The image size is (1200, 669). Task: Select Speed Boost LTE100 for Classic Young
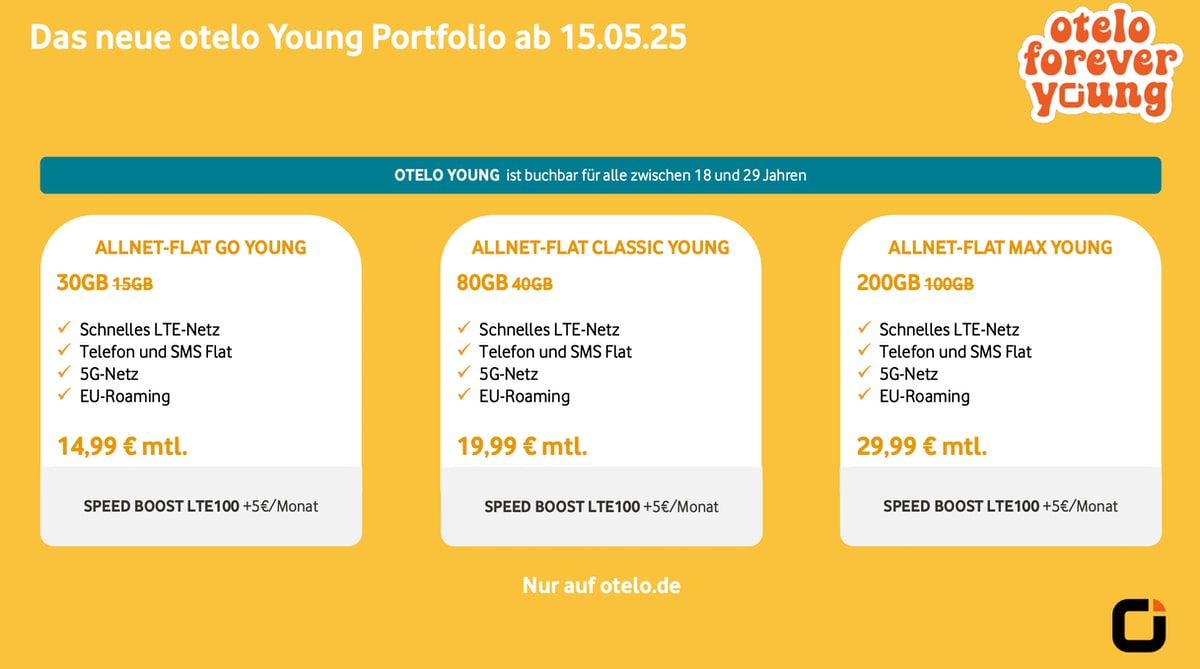point(601,506)
